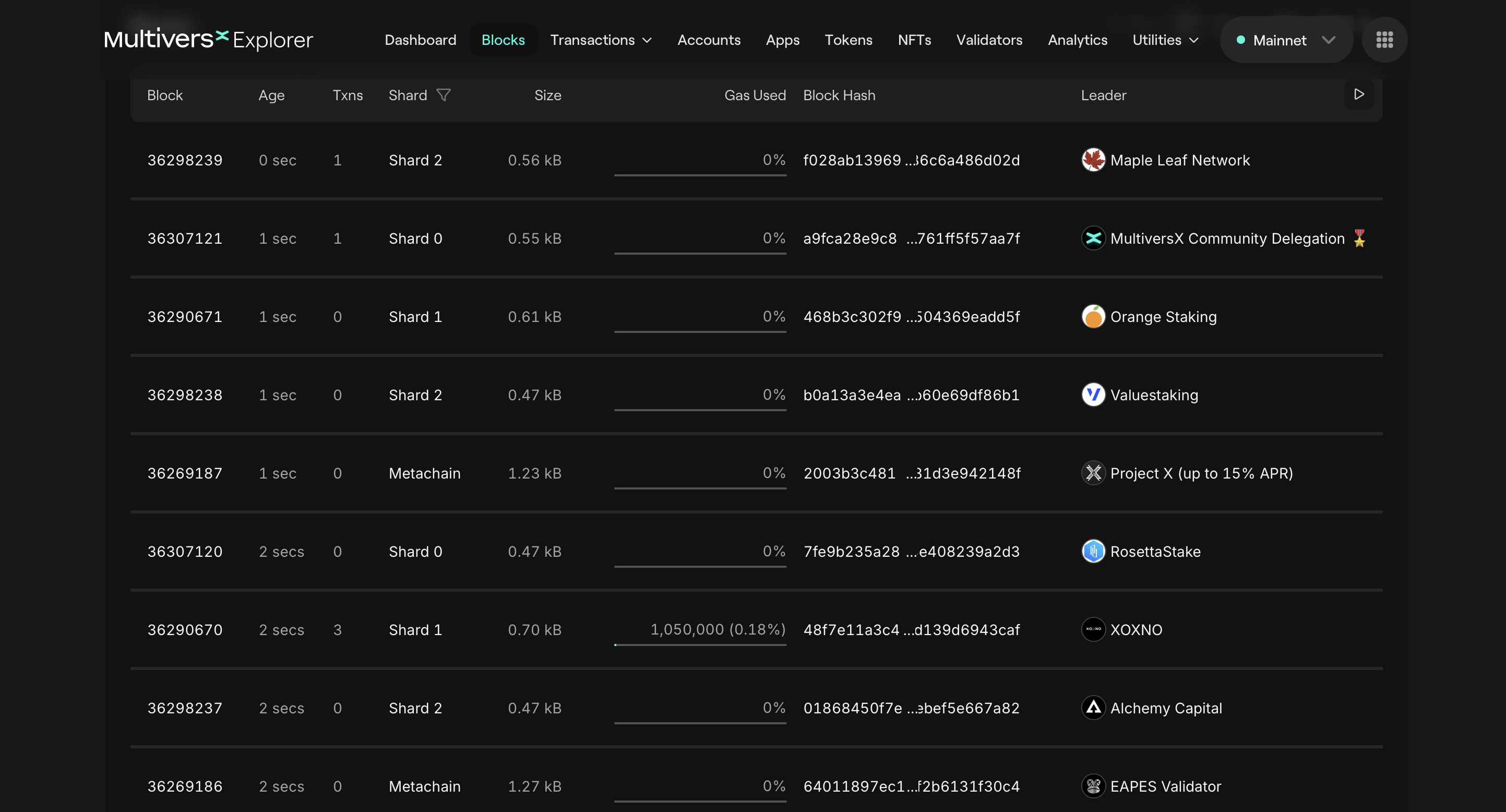Click the Valuestaking avatar icon
The width and height of the screenshot is (1506, 812).
point(1093,395)
